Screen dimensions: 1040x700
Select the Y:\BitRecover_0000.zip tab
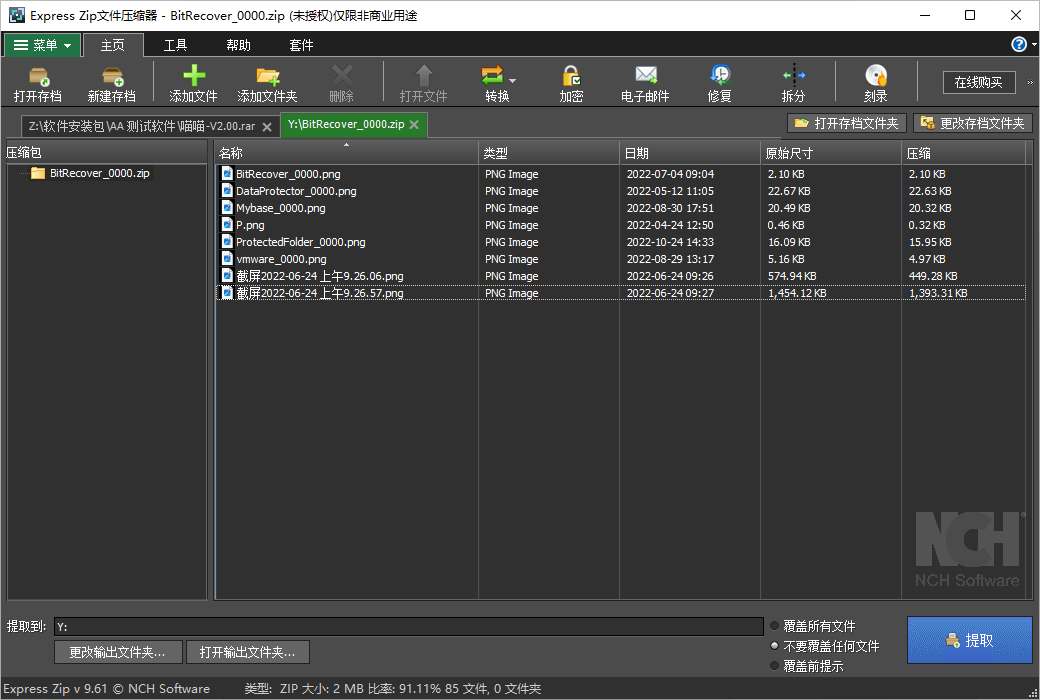click(x=346, y=124)
